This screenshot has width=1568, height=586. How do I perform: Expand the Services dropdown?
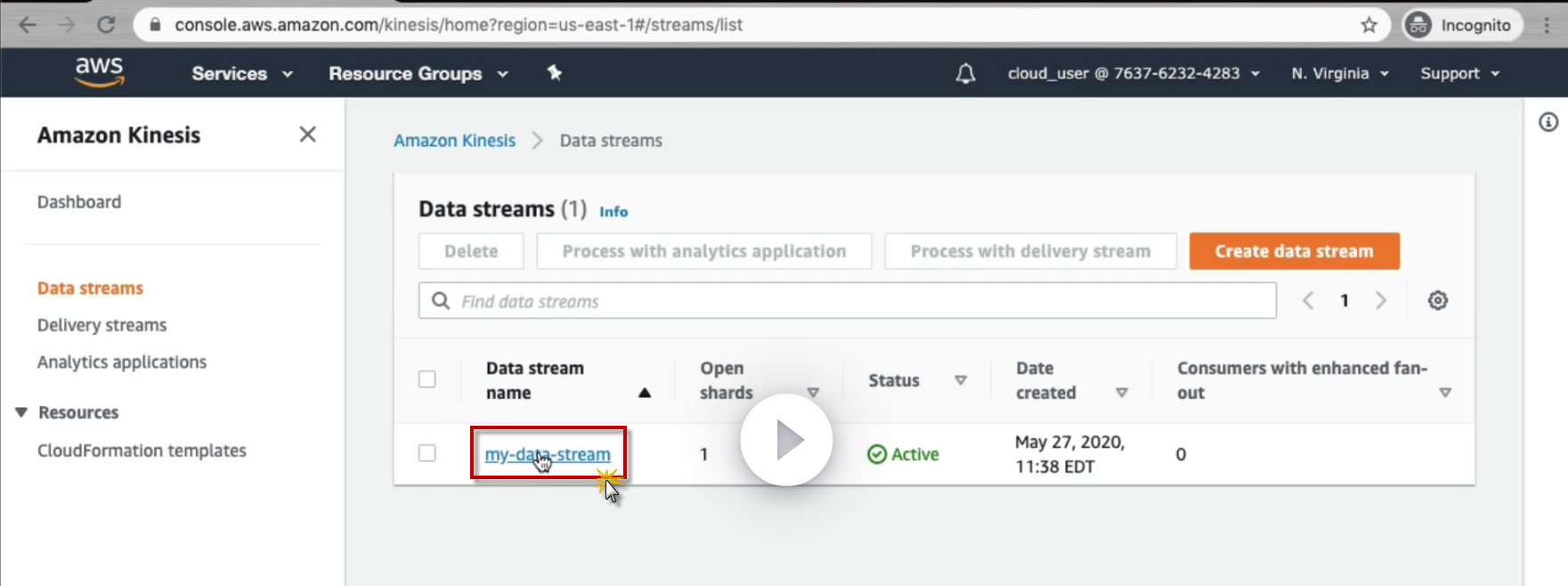(242, 74)
